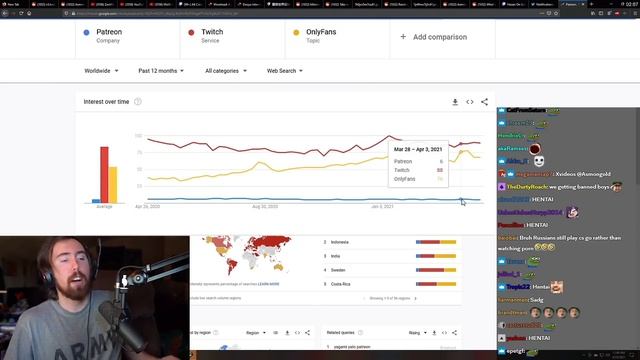
Task: Download the Interest over time chart as CSV
Action: [x=455, y=102]
